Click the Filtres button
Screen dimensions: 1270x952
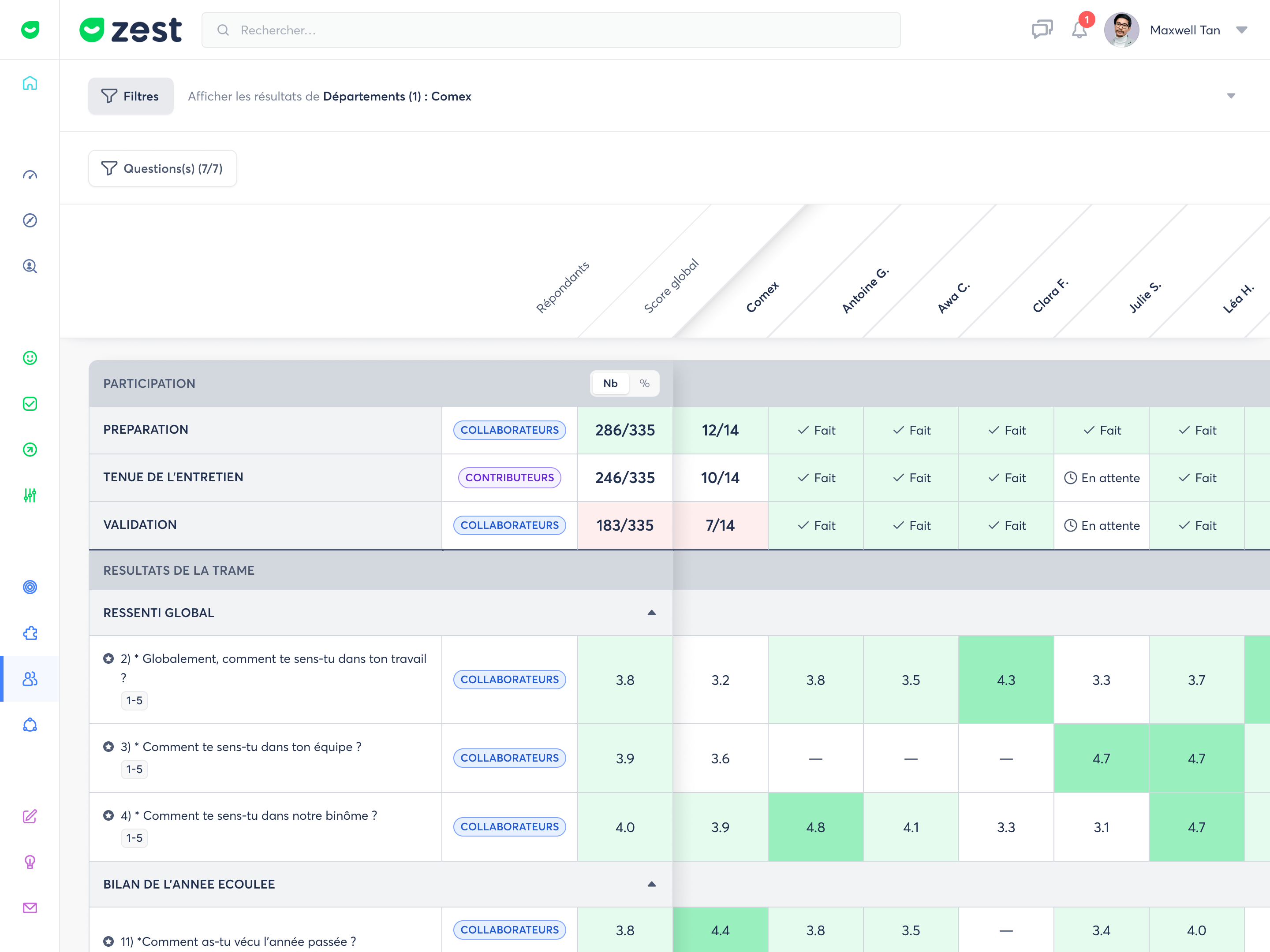point(131,97)
